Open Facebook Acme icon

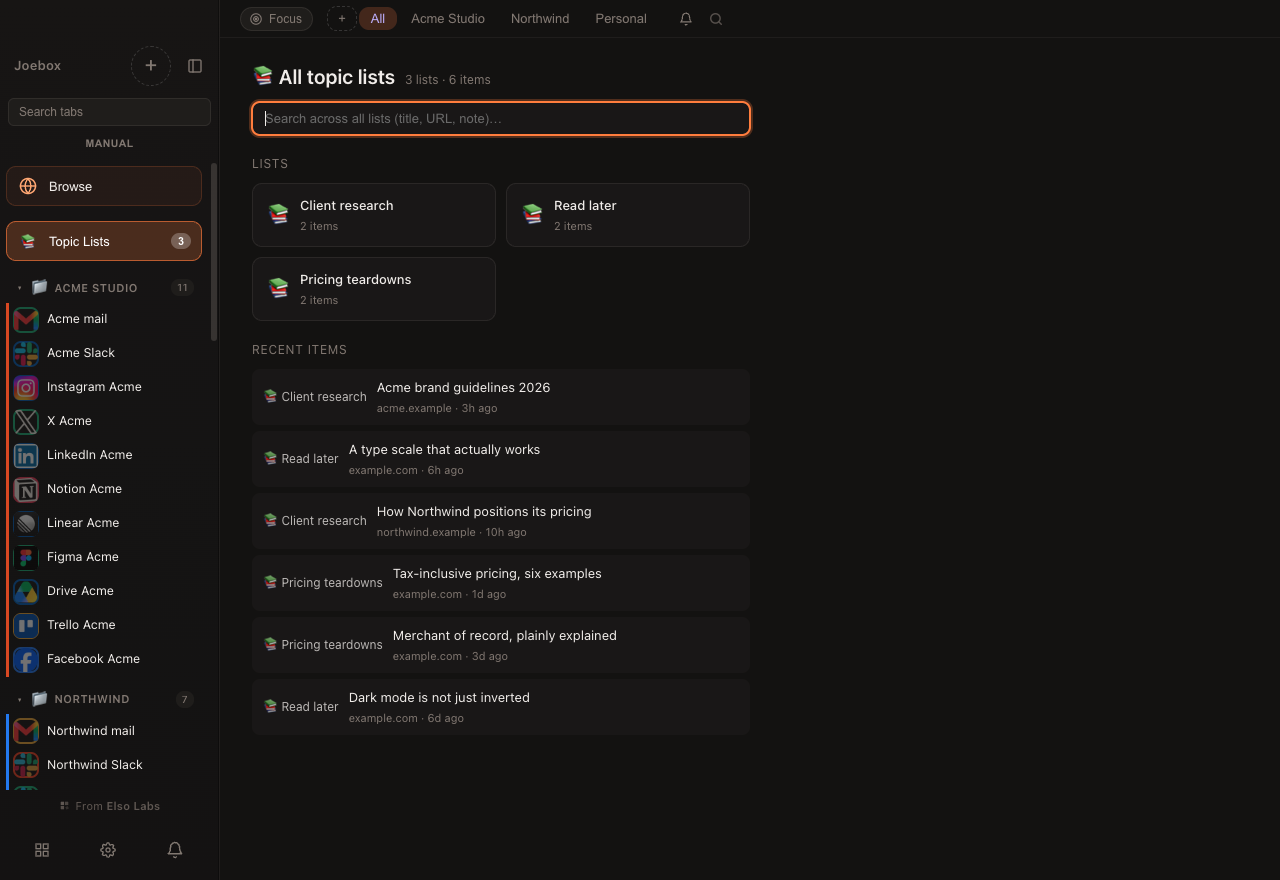[26, 659]
